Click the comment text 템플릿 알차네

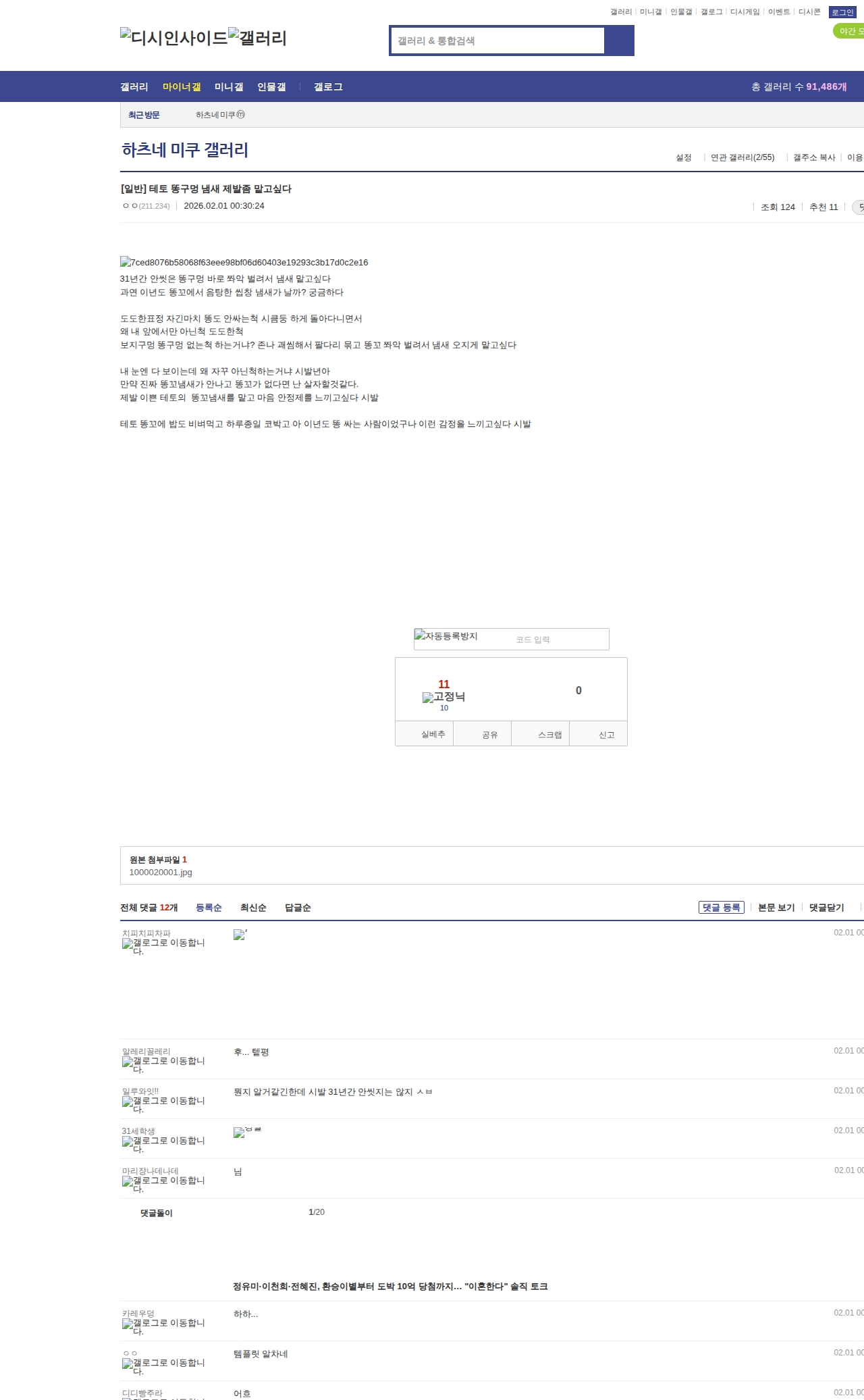click(x=261, y=1354)
